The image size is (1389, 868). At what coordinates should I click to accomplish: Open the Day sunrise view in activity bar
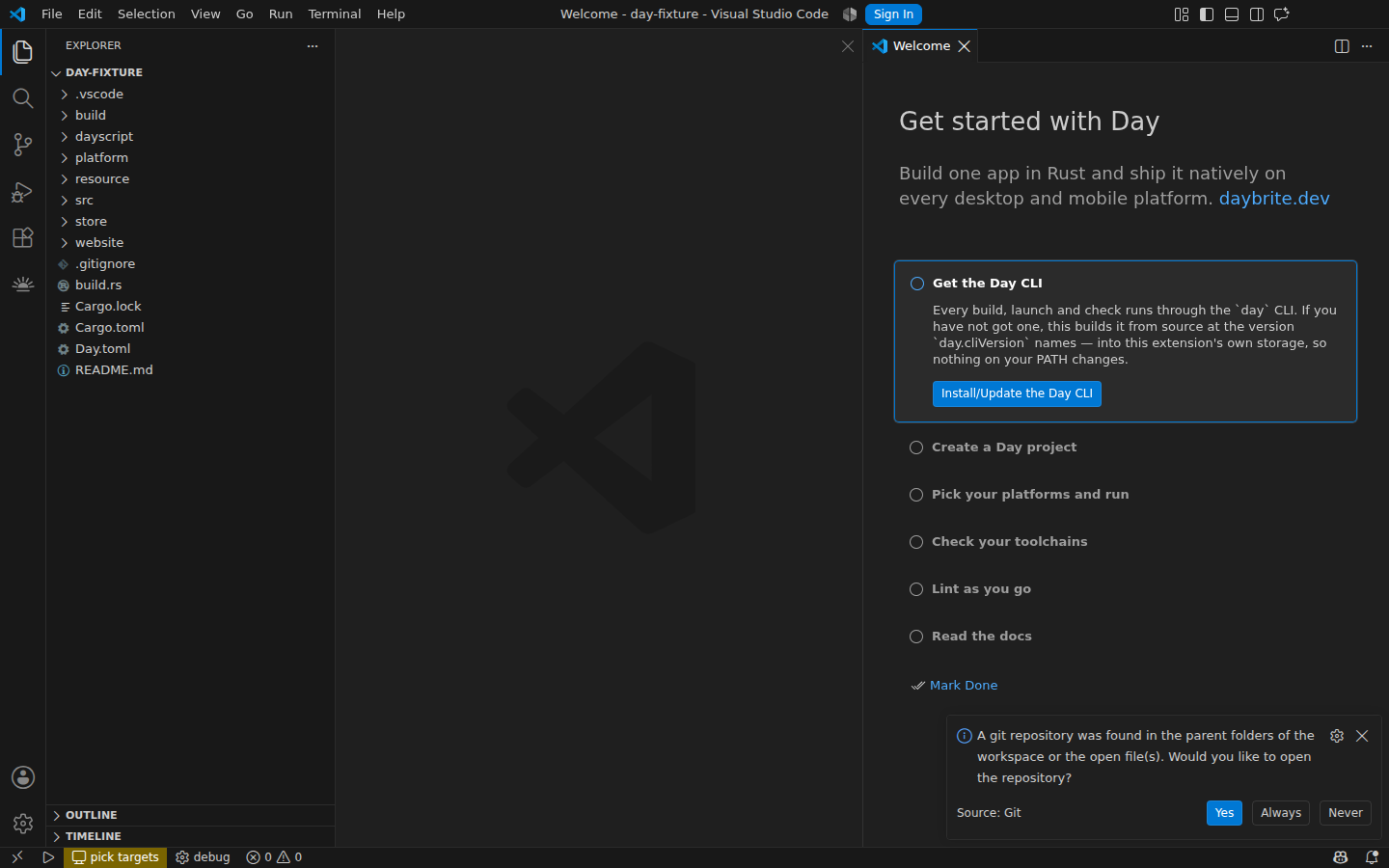pyautogui.click(x=23, y=284)
